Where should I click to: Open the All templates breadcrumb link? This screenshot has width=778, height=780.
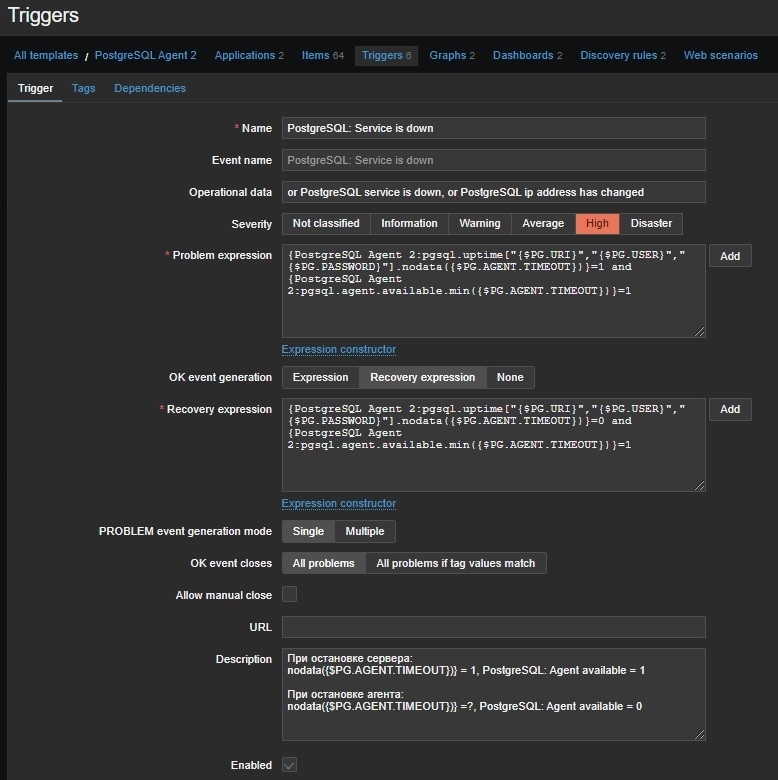point(46,55)
